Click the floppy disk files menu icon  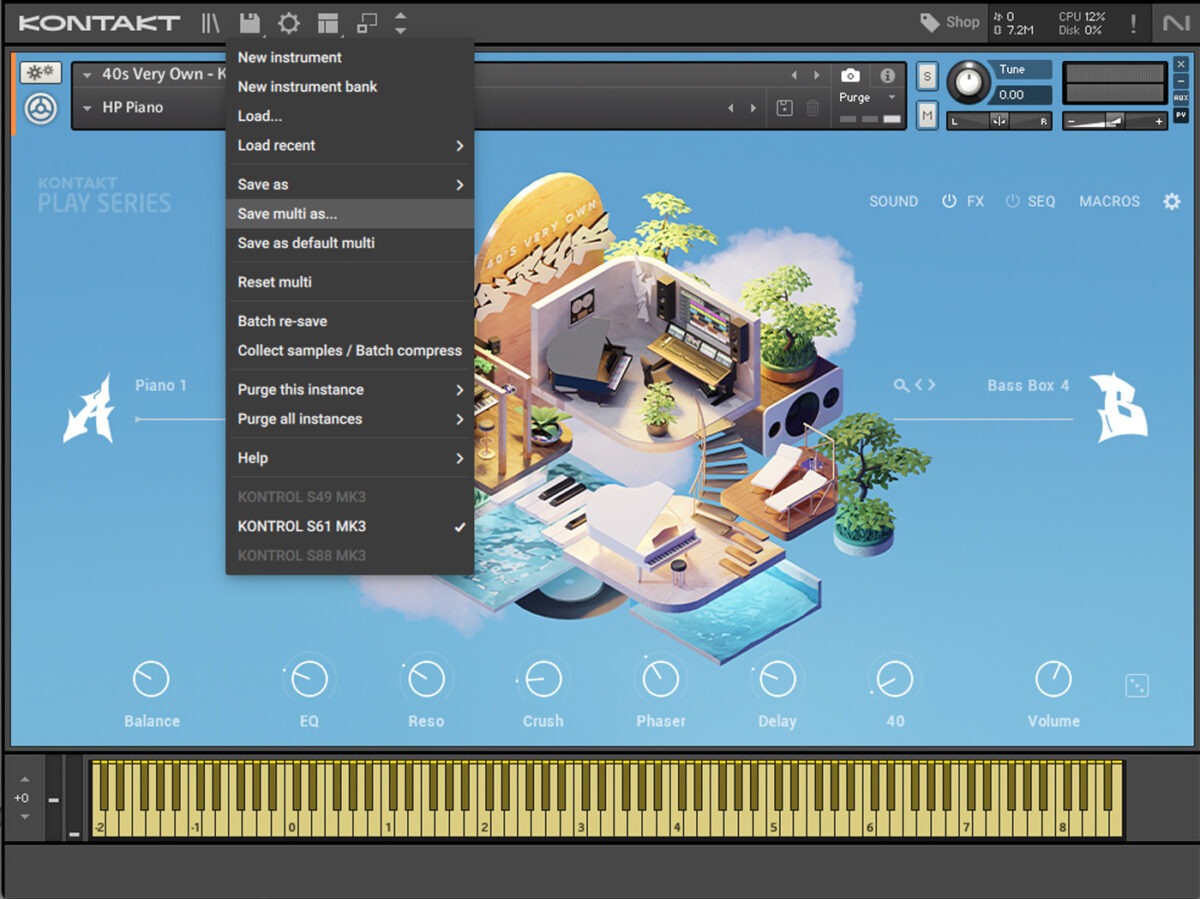point(250,23)
